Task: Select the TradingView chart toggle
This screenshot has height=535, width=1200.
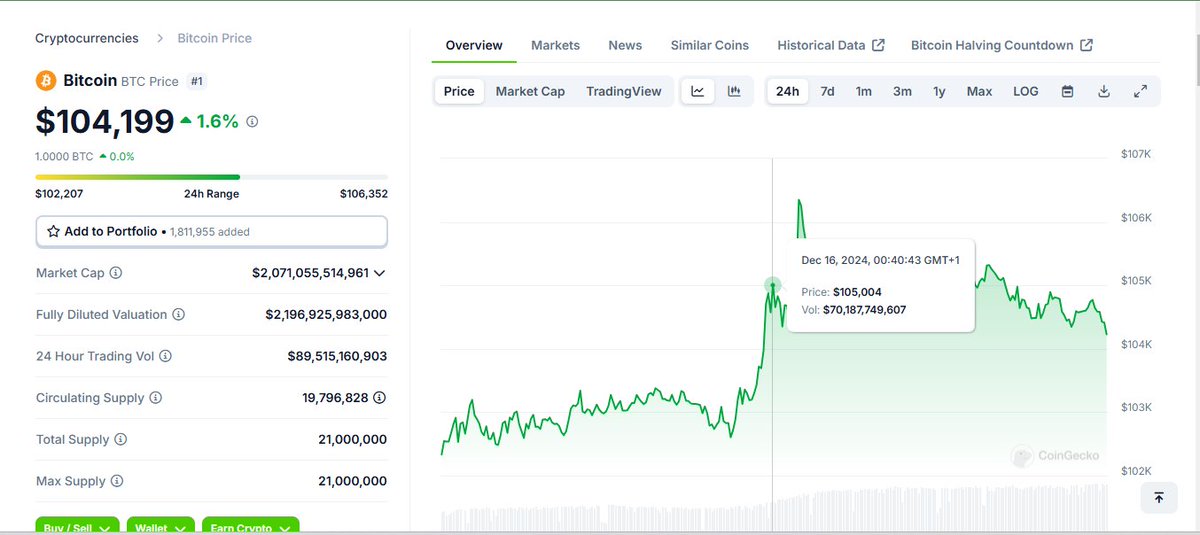Action: coord(624,91)
